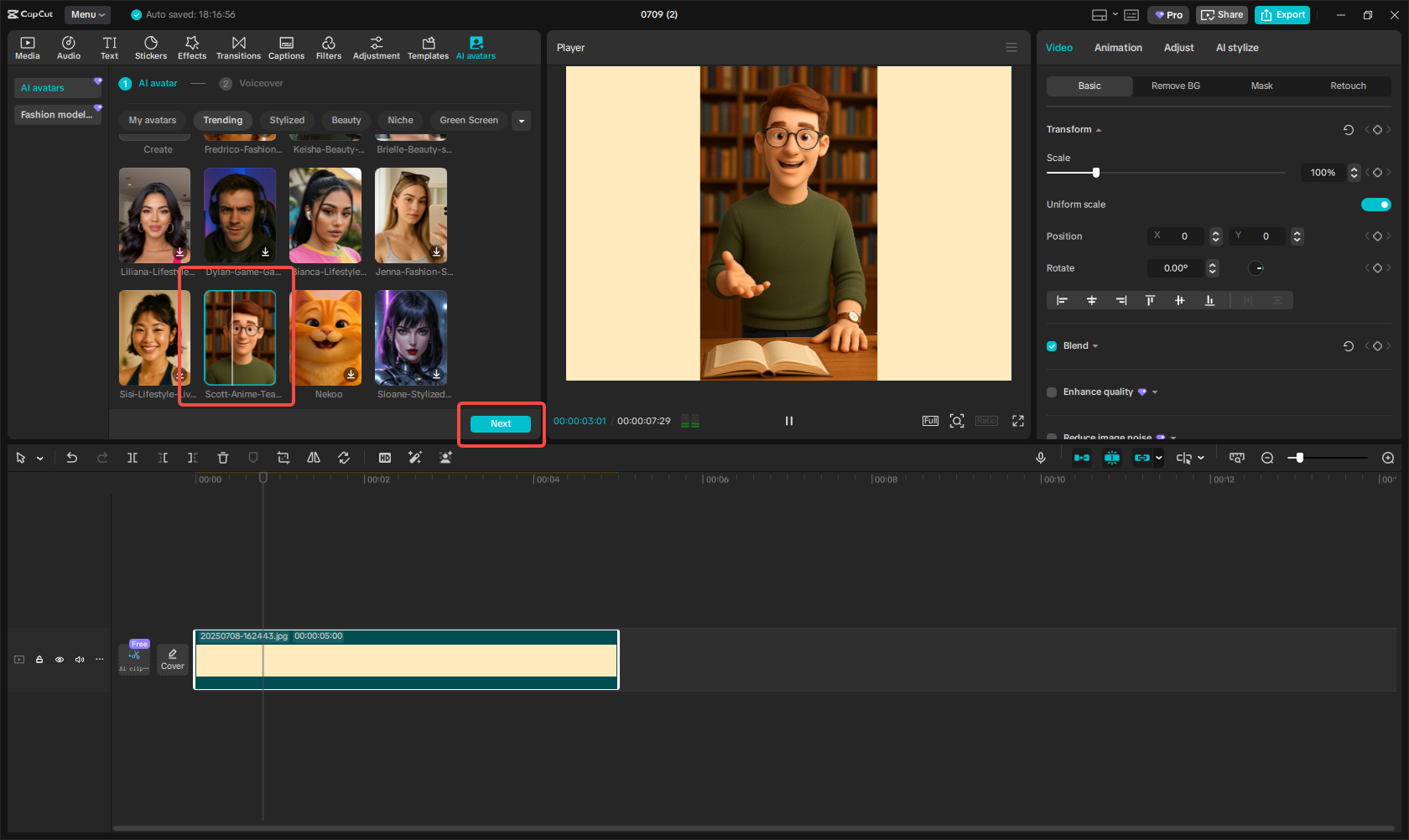Open the avatar categories overflow dropdown arrow
Viewport: 1409px width, 840px height.
click(521, 121)
